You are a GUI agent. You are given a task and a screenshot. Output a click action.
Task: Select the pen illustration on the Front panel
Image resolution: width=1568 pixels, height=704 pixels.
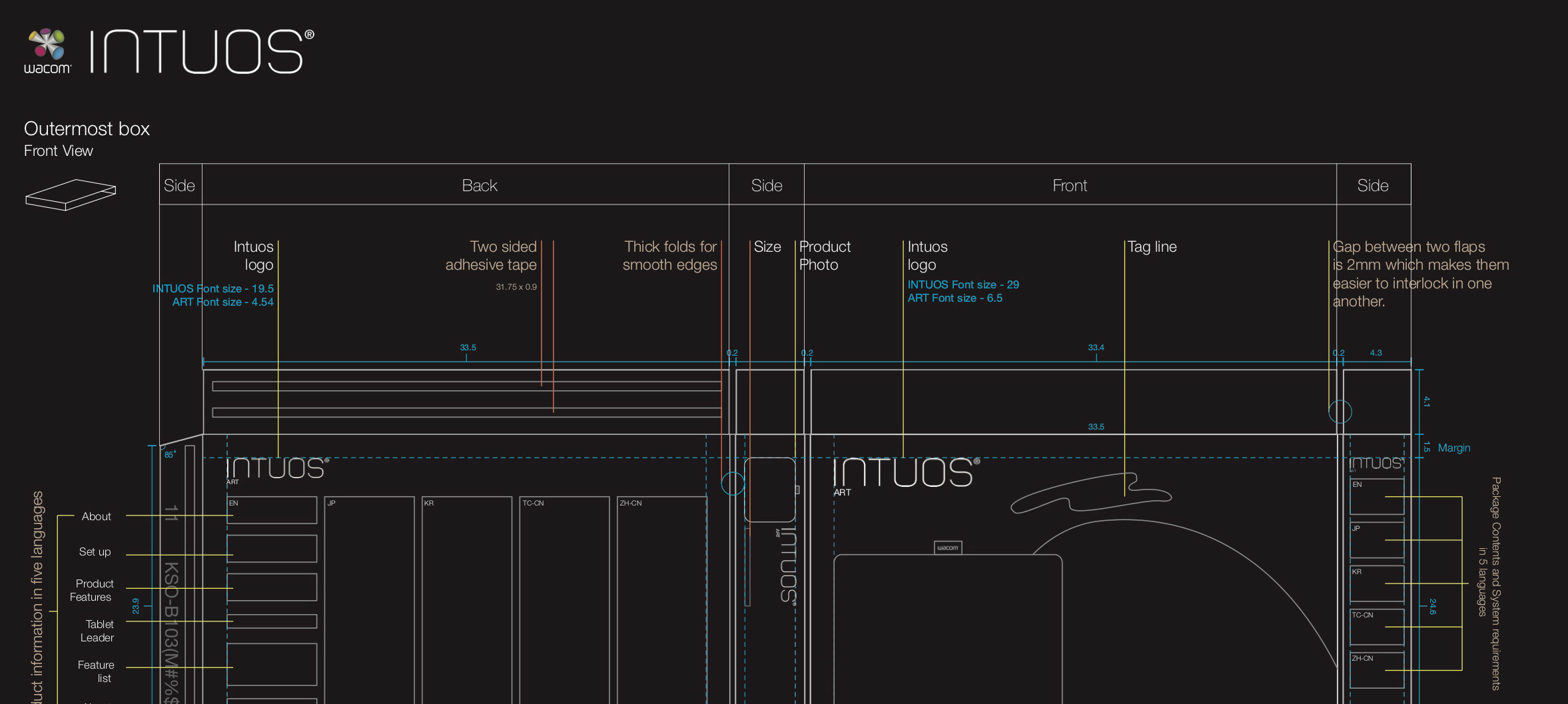pyautogui.click(x=1091, y=493)
